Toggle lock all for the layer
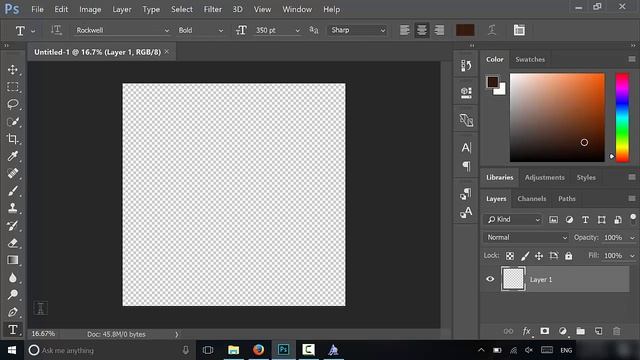This screenshot has height=360, width=640. click(x=569, y=256)
